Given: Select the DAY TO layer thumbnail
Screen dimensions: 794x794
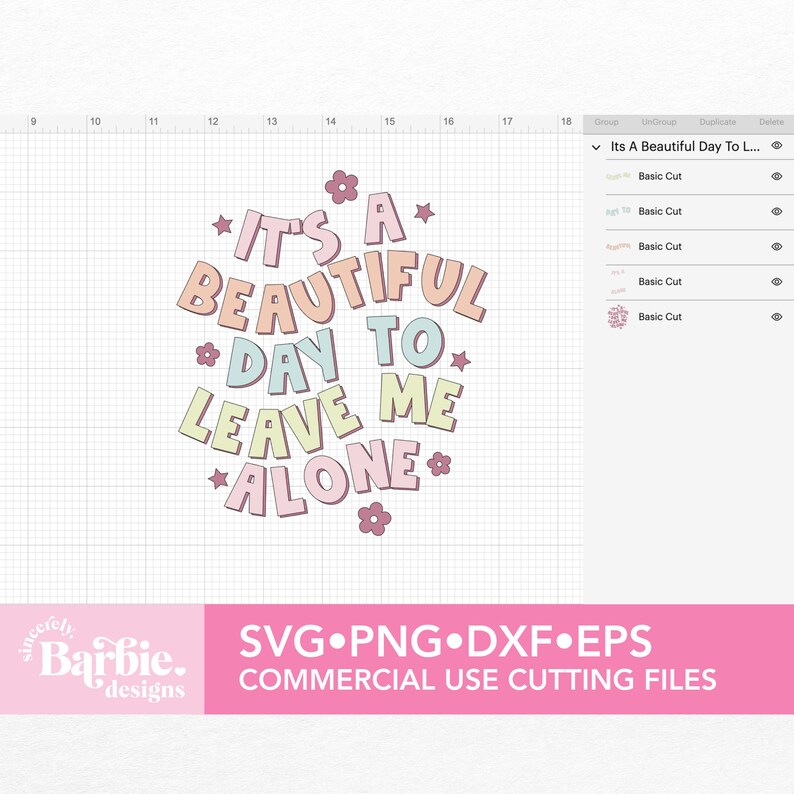Looking at the screenshot, I should coord(618,211).
